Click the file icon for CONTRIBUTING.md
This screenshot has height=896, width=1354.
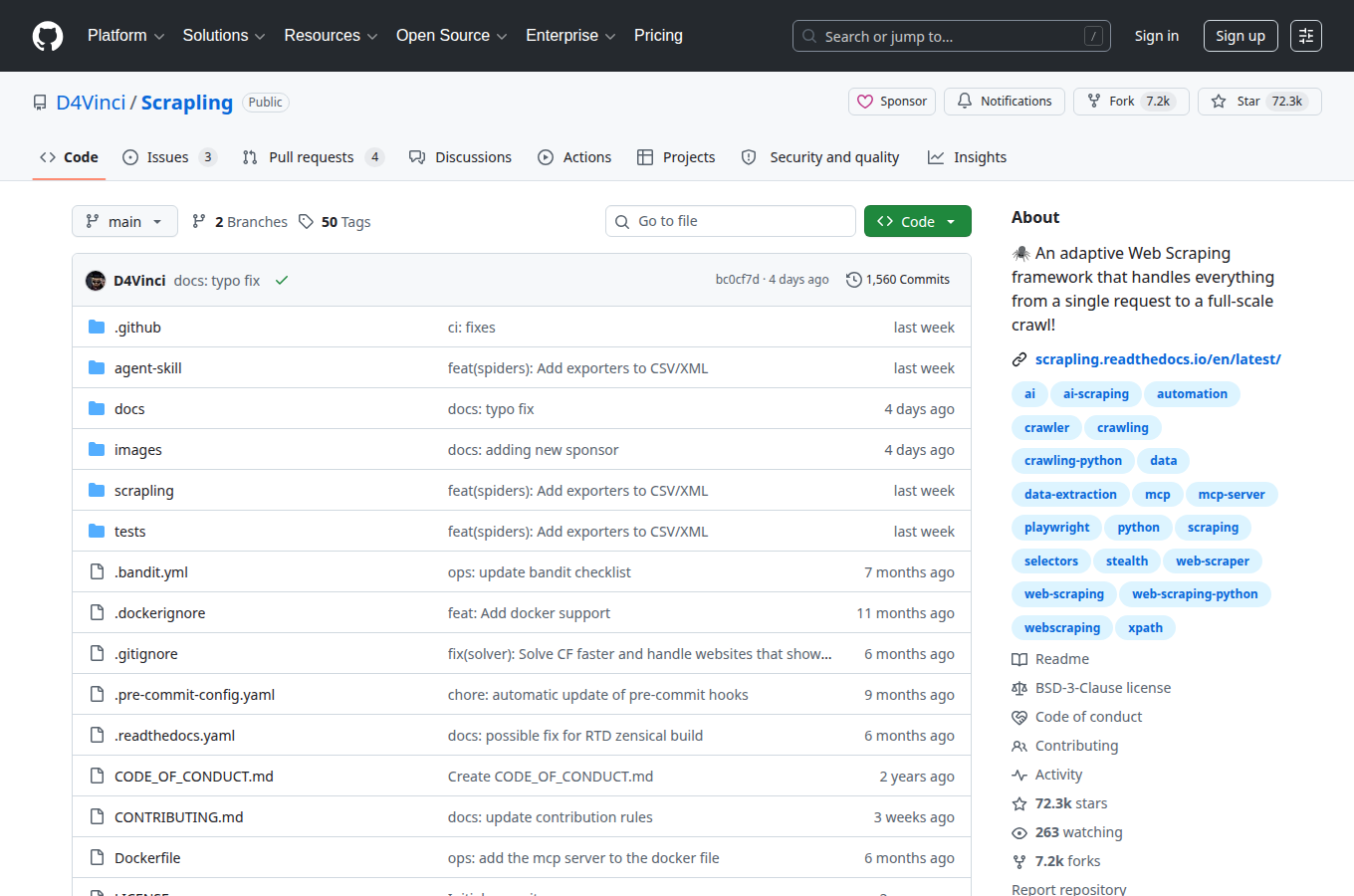click(97, 816)
